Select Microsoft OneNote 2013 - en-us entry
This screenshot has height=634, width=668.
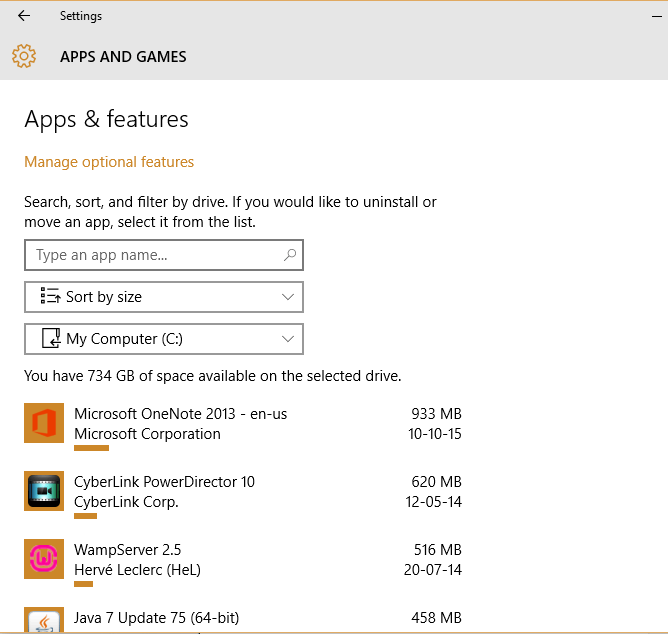[x=243, y=427]
